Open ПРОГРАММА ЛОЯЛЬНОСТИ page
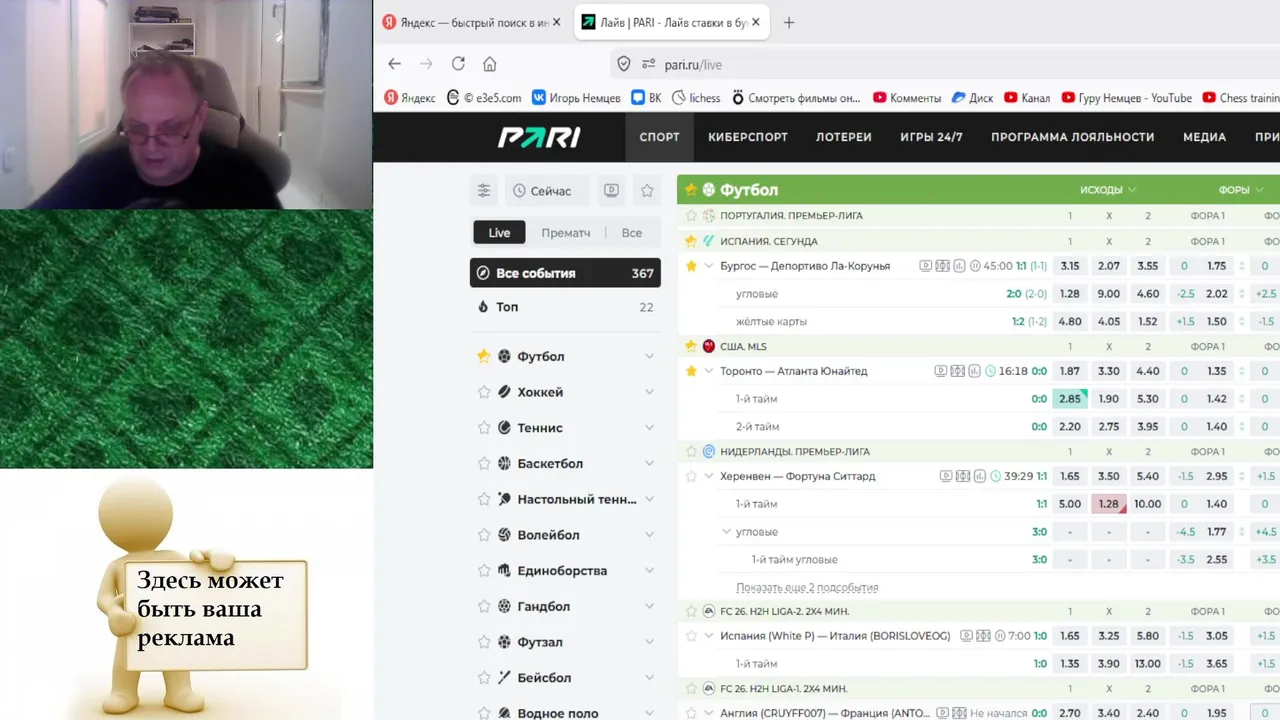 pos(1073,137)
